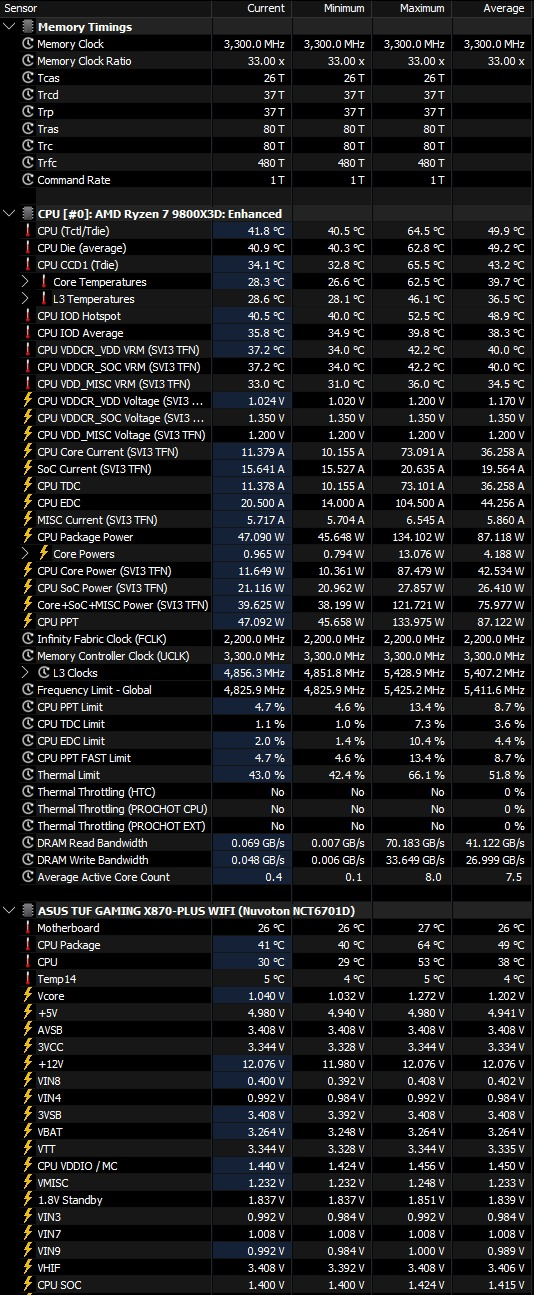
Task: Click the clock icon next to Infinity Fabric Clock (FCLK)
Action: point(28,638)
